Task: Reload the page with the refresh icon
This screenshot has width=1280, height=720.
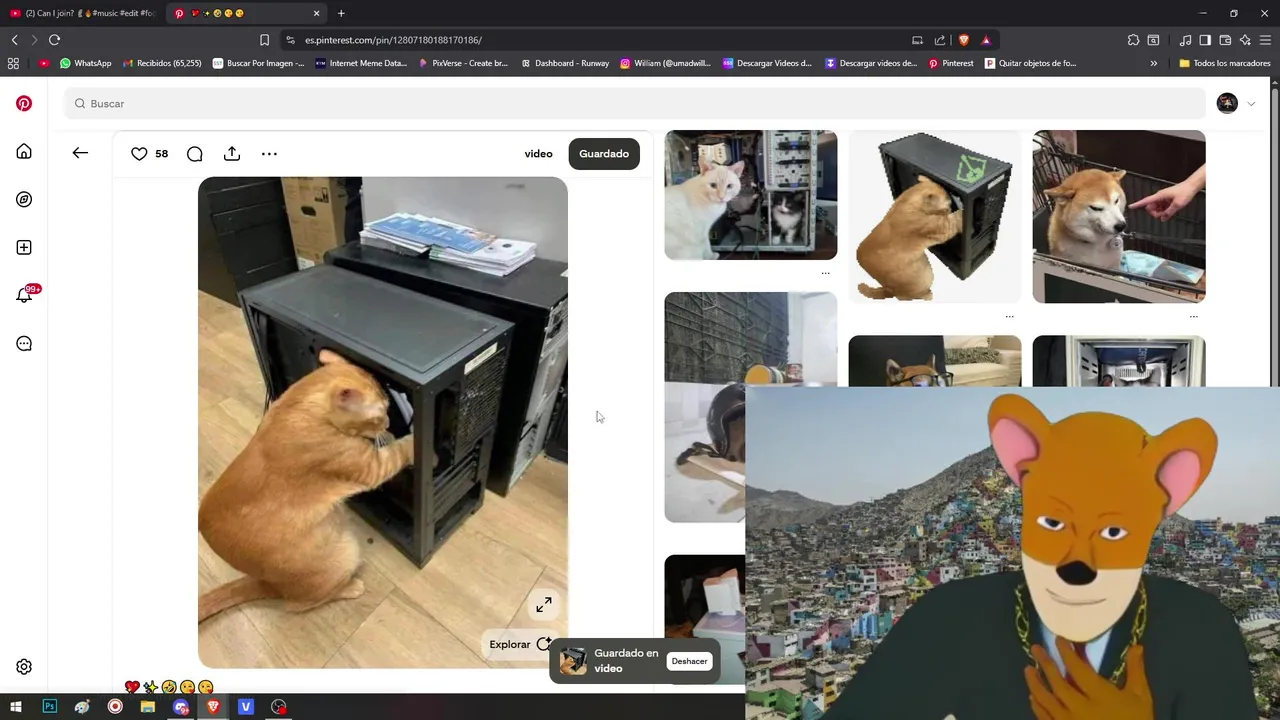Action: tap(54, 40)
